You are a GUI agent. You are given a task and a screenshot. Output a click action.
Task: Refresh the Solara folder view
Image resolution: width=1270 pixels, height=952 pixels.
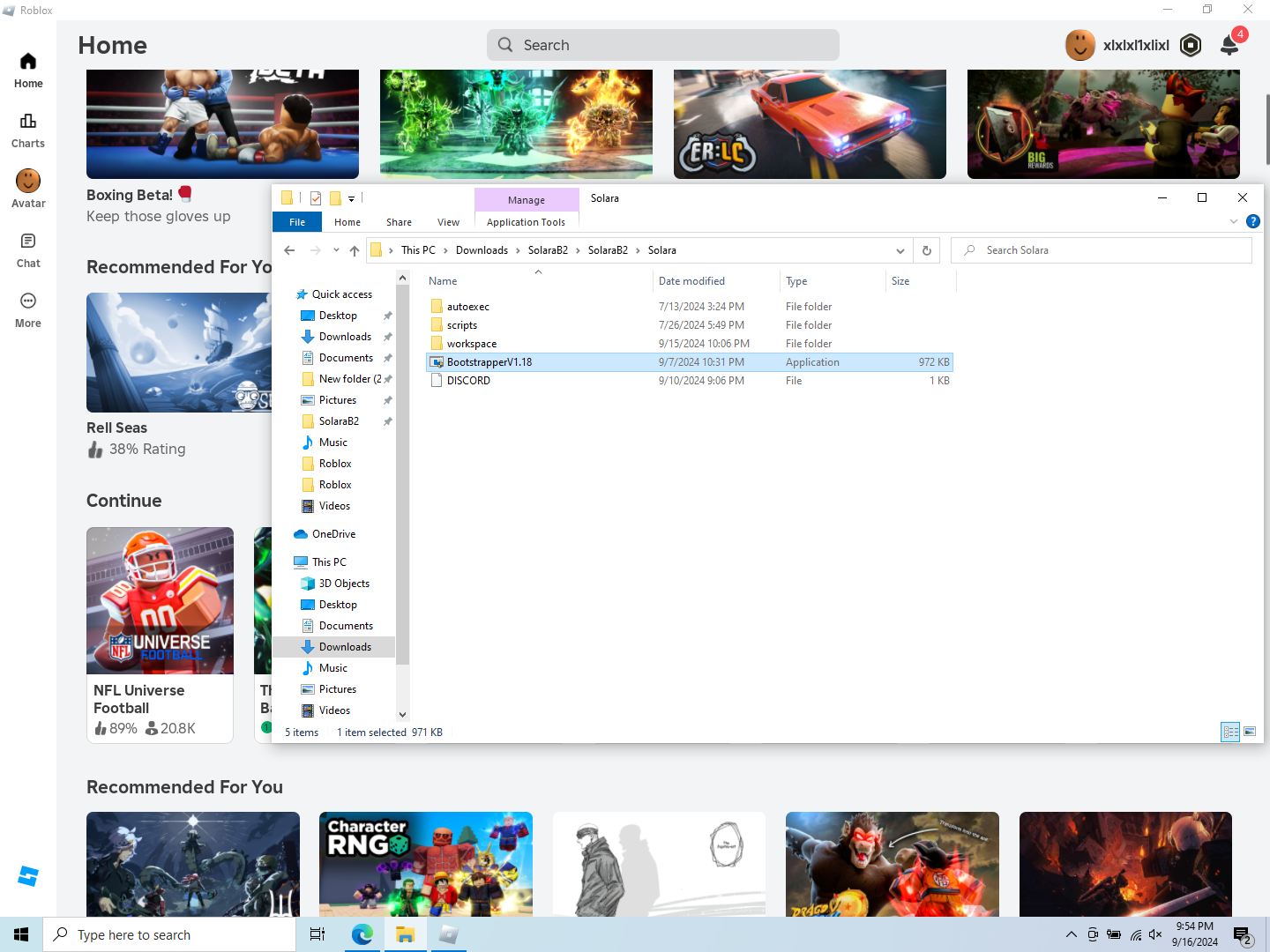pos(927,250)
